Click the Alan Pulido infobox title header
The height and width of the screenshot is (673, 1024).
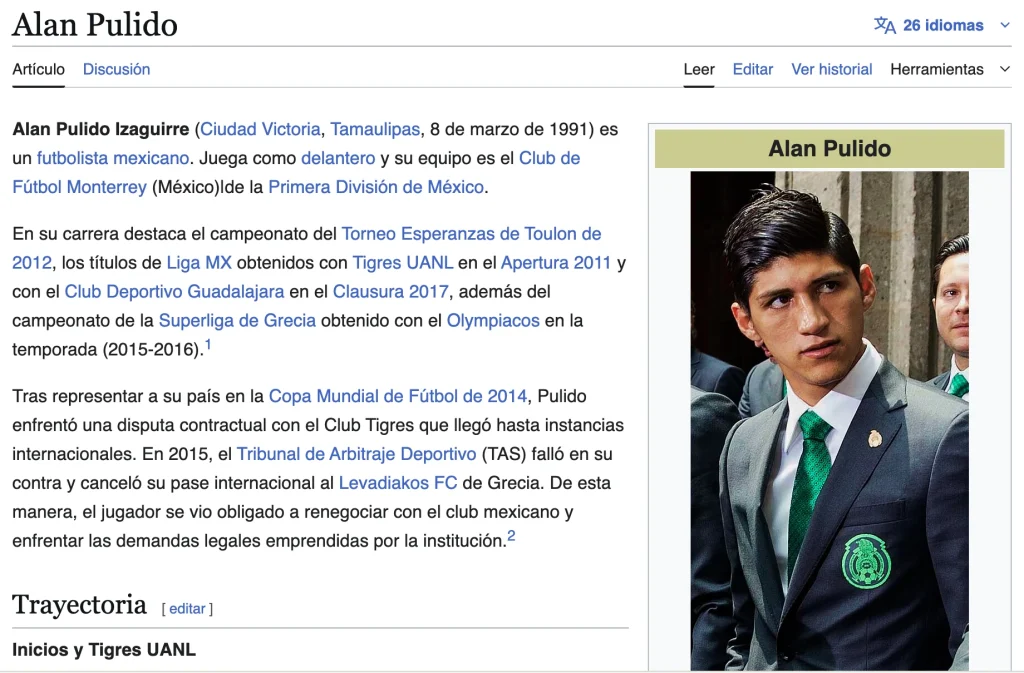click(x=829, y=149)
